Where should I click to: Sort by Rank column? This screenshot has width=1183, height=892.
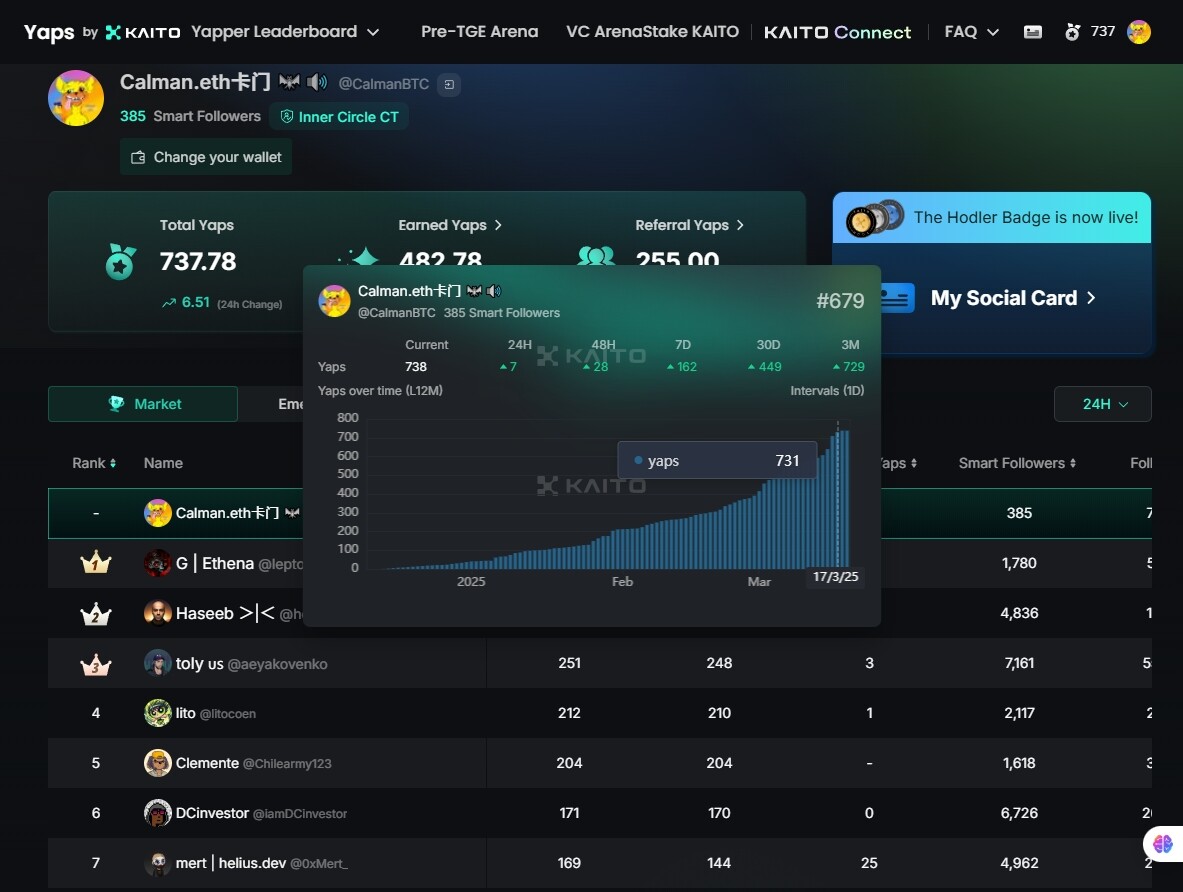[x=94, y=463]
